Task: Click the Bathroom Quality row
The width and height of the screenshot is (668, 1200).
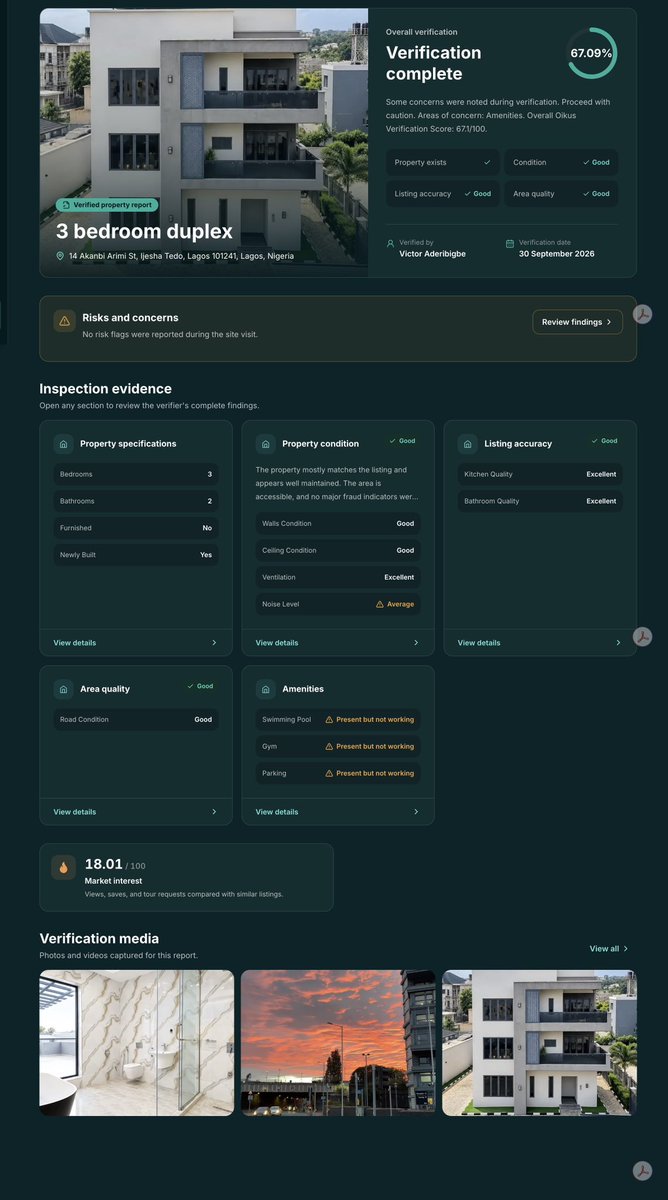Action: [x=540, y=501]
